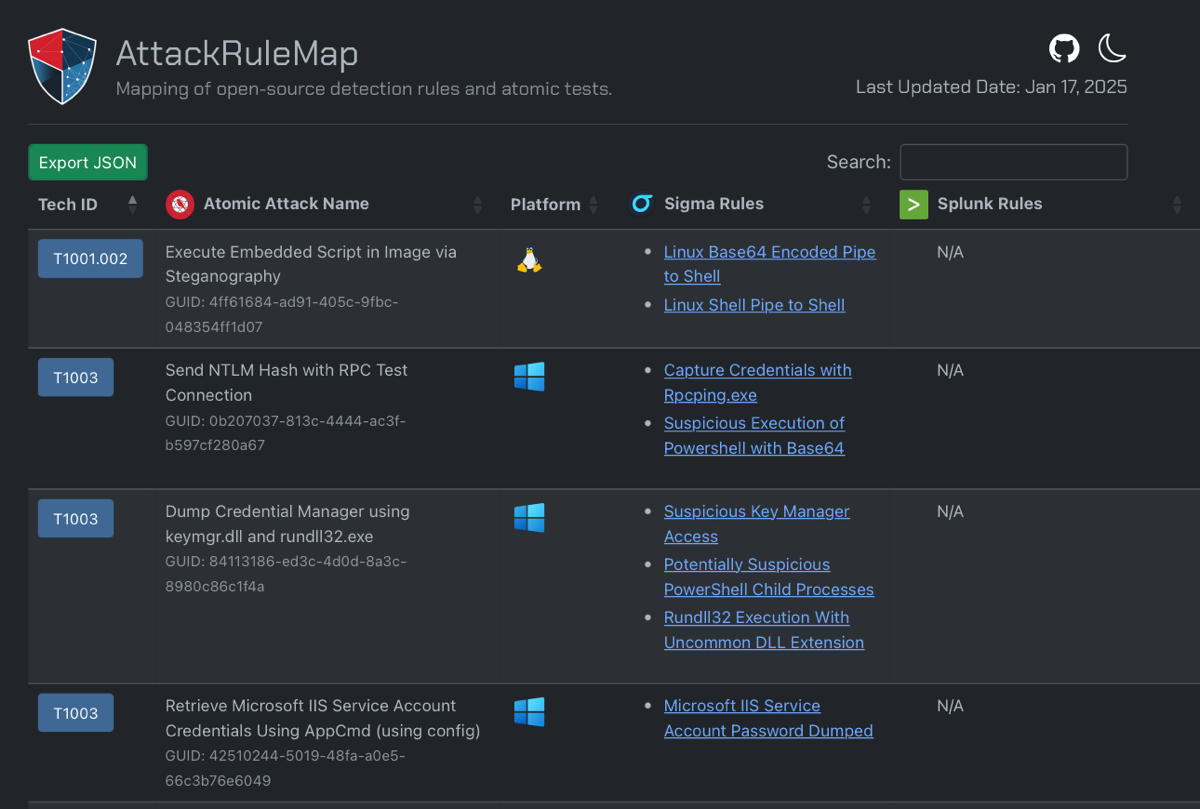This screenshot has width=1200, height=809.
Task: Sort by Tech ID column arrows
Action: click(132, 204)
